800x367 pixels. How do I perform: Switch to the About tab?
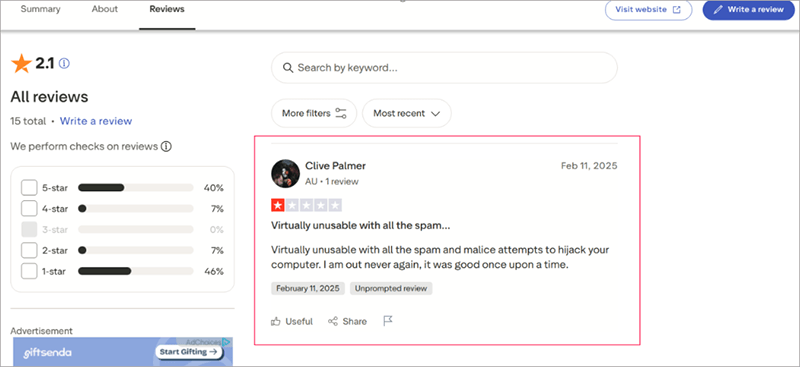(105, 9)
